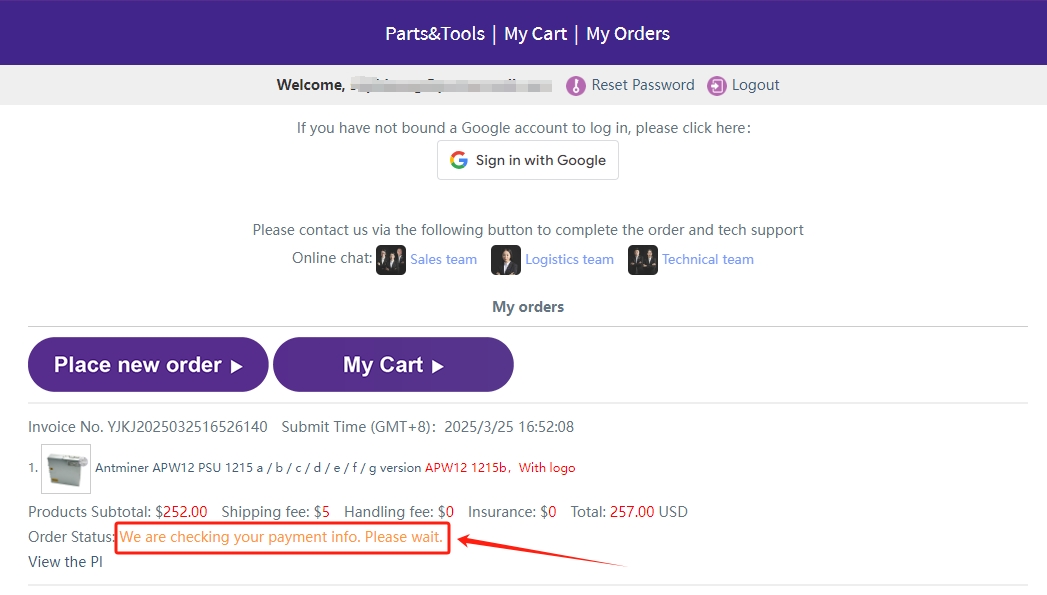Open Technical team chat avatar

click(x=643, y=260)
